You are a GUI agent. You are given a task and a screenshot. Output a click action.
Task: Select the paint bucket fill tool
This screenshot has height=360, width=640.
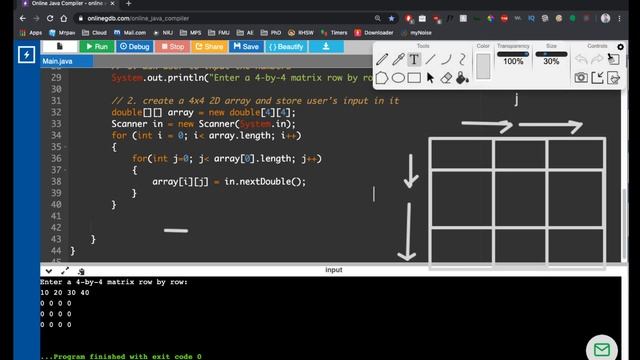[x=462, y=78]
